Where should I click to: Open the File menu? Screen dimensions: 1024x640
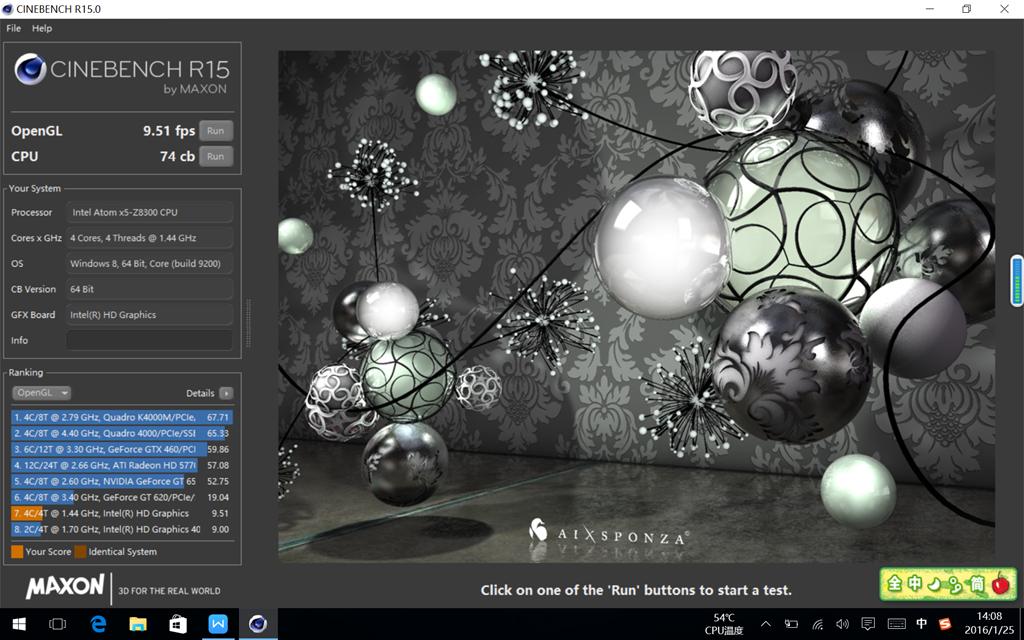(x=14, y=28)
